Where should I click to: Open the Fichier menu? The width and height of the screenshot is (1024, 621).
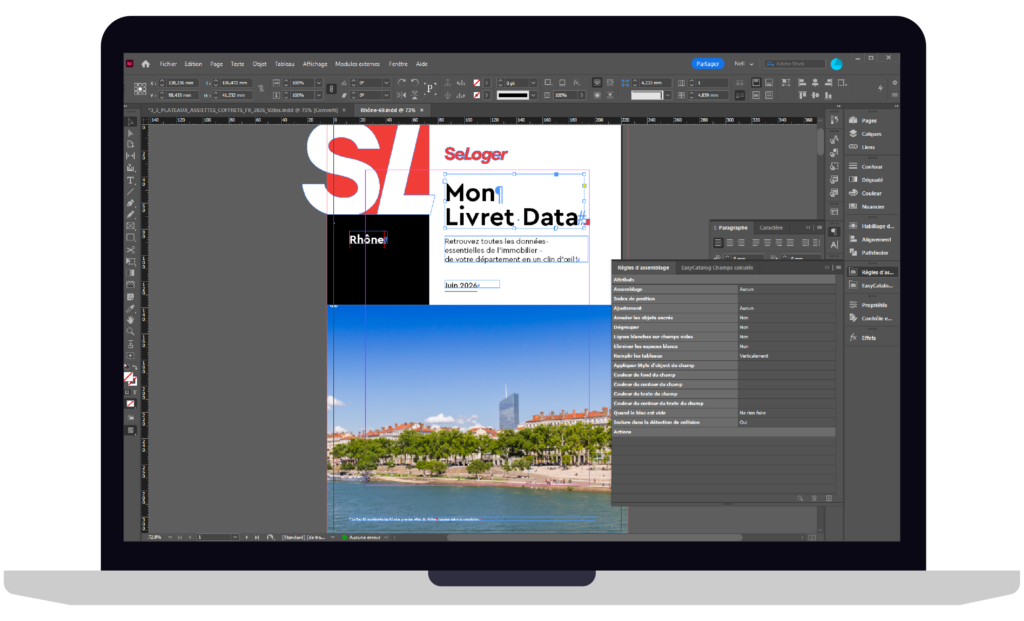[x=168, y=64]
